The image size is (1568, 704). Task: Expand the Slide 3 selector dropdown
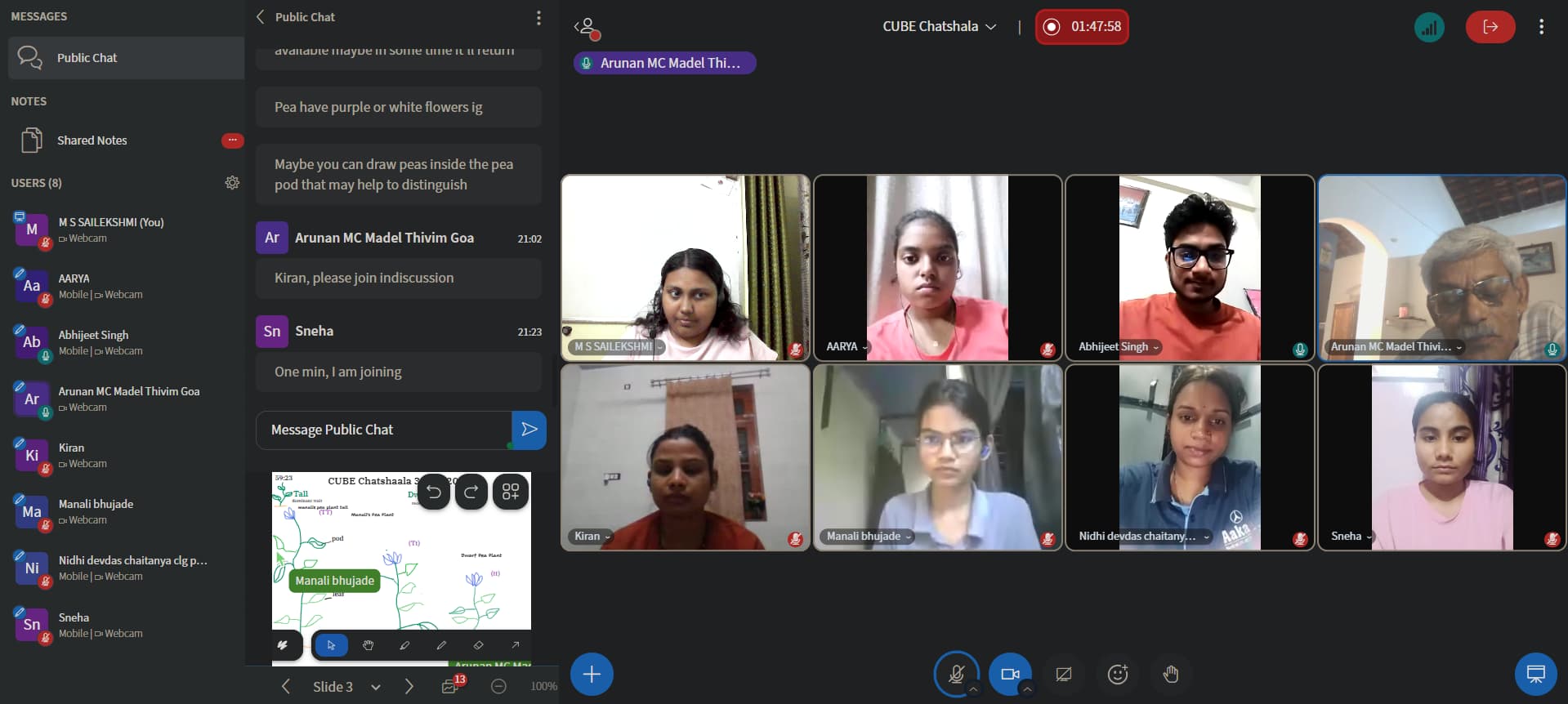point(376,687)
